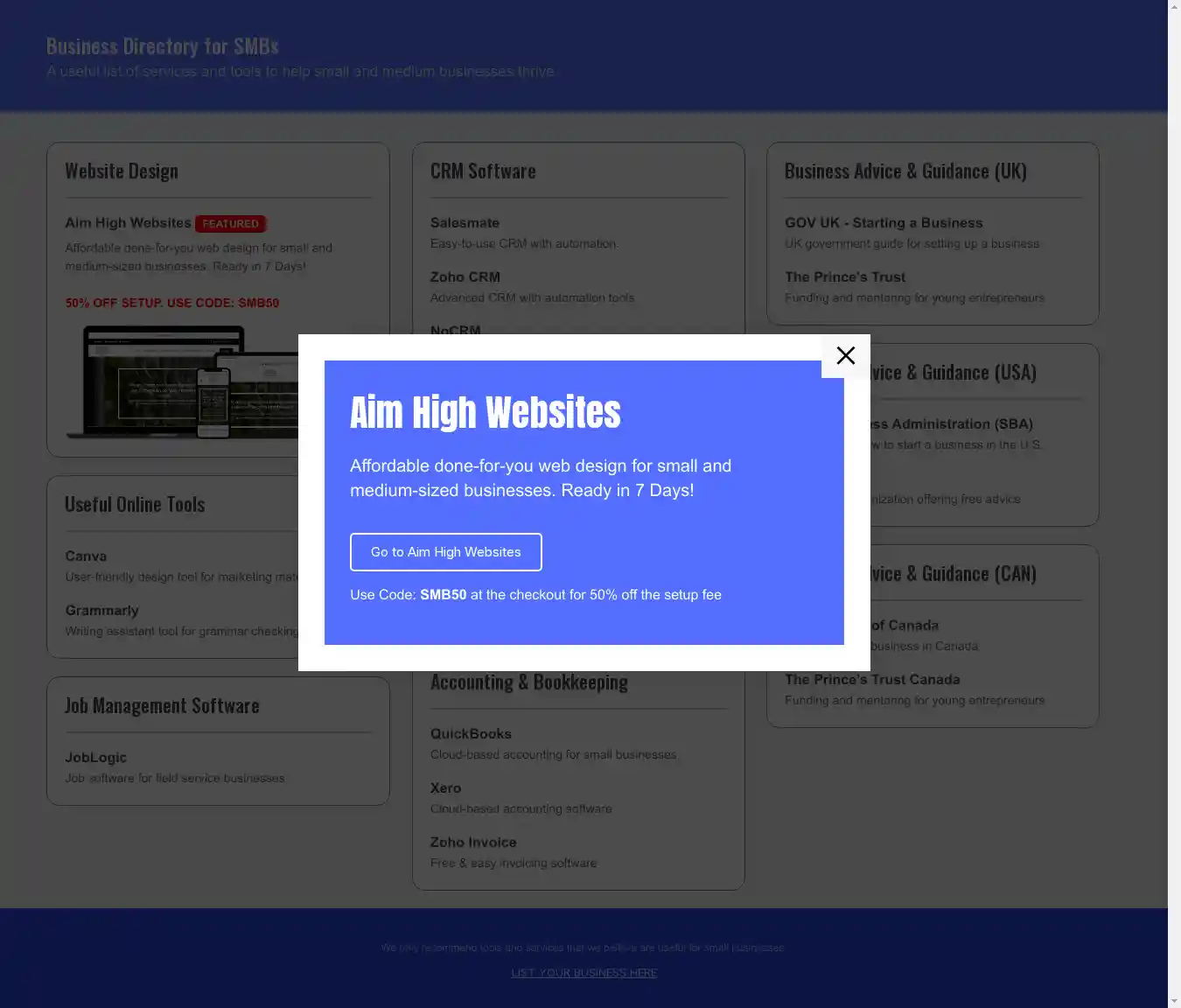
Task: Select the Grammarly listing
Action: 101,611
